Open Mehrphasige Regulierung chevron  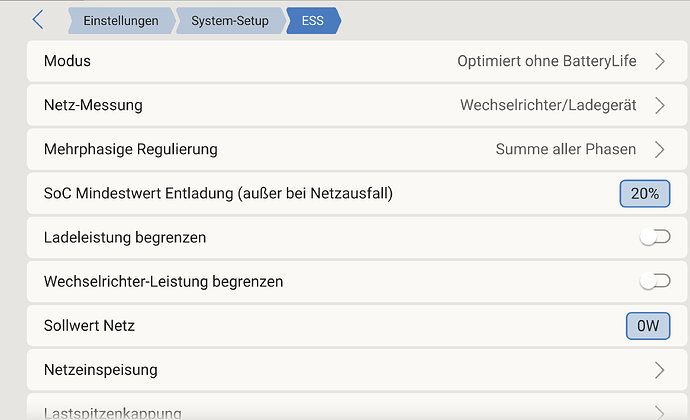tap(659, 149)
